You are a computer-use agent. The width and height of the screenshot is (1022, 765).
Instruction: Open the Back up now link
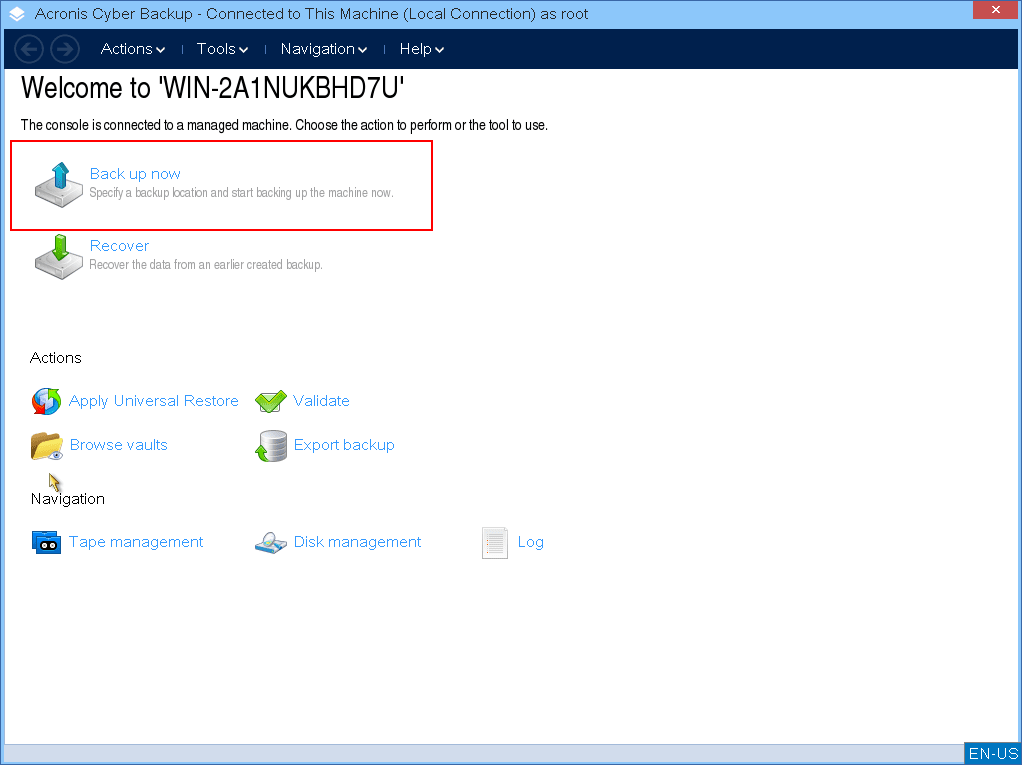point(135,174)
